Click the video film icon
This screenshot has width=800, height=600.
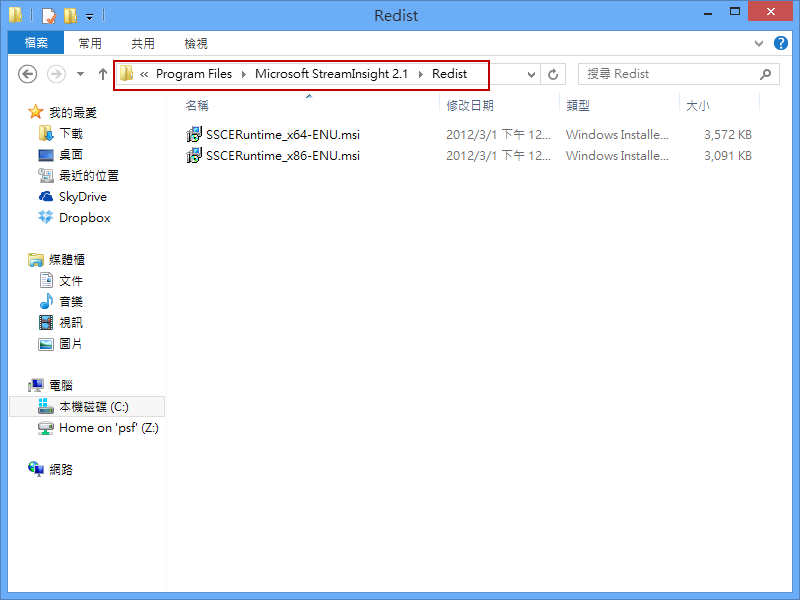46,322
